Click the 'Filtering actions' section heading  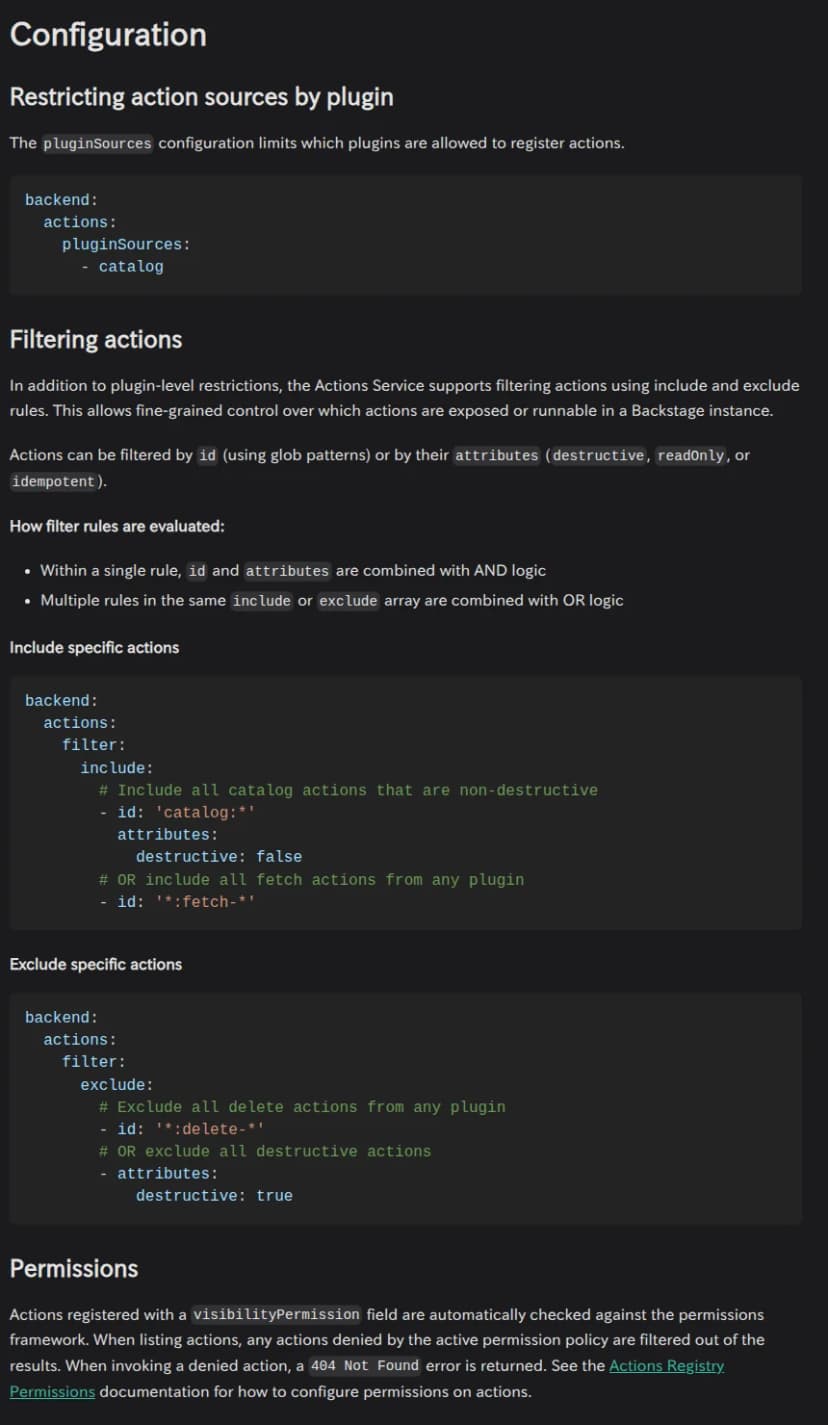click(x=96, y=340)
